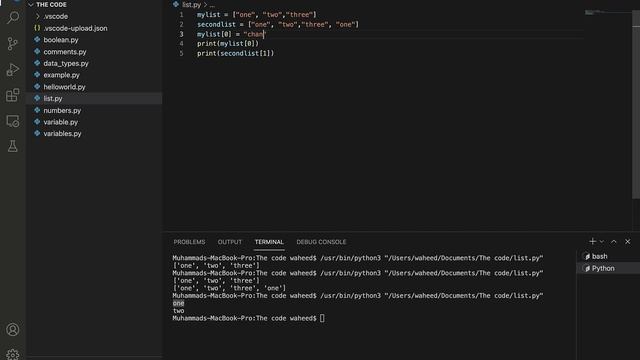Open the Extensions view
Image resolution: width=640 pixels, height=360 pixels.
[13, 95]
